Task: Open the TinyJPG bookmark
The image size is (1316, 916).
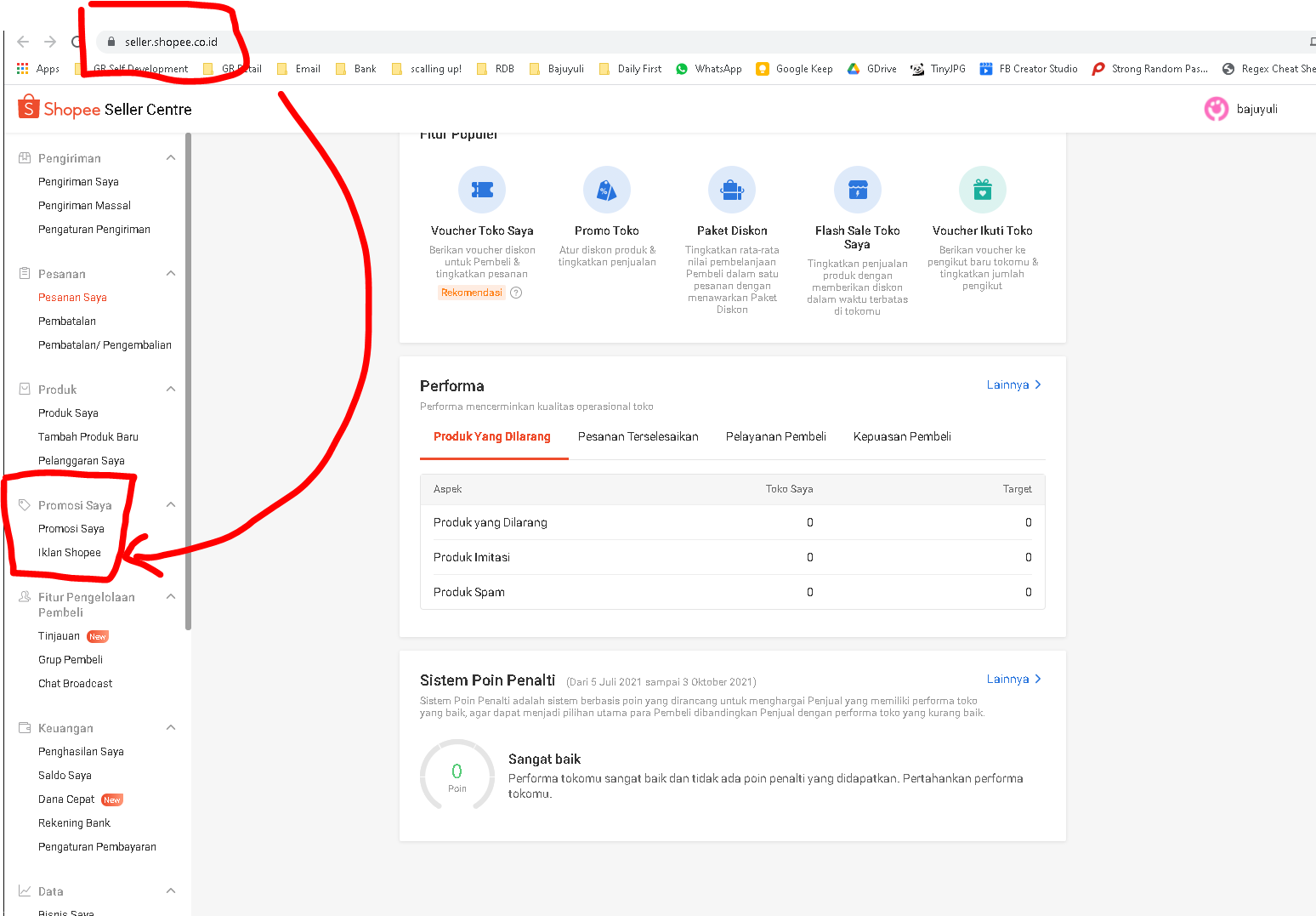Action: pyautogui.click(x=939, y=69)
